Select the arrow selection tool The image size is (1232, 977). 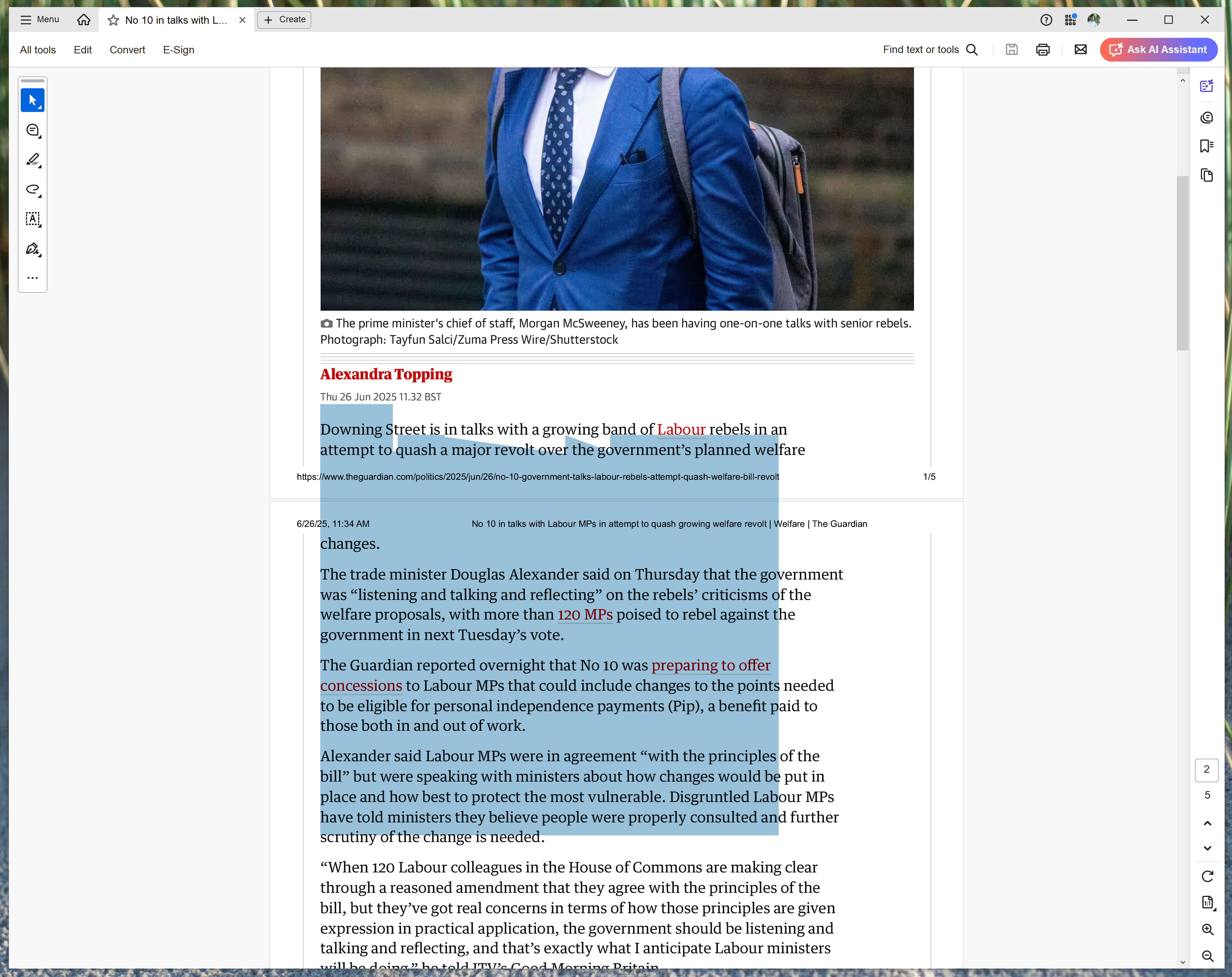33,100
